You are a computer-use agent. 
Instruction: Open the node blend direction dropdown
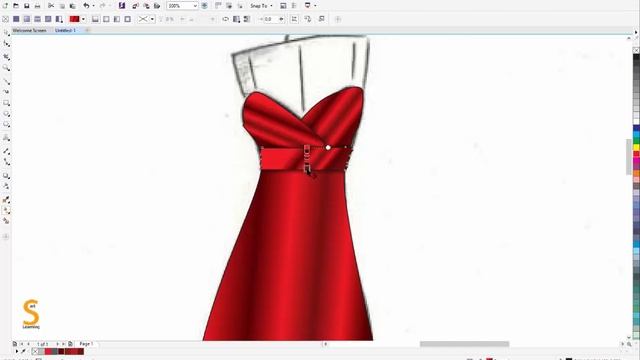tap(146, 19)
